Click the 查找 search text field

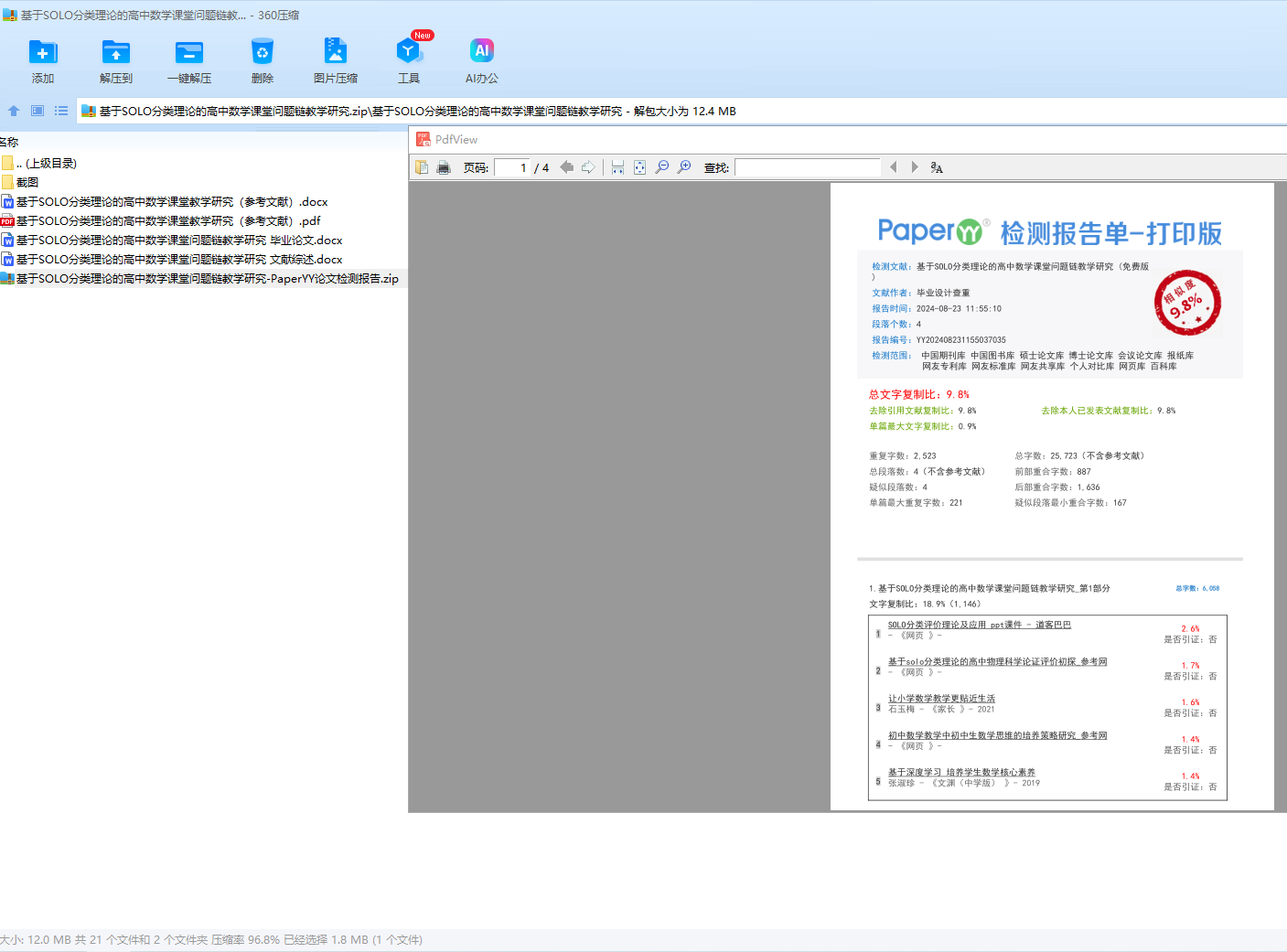[x=808, y=167]
